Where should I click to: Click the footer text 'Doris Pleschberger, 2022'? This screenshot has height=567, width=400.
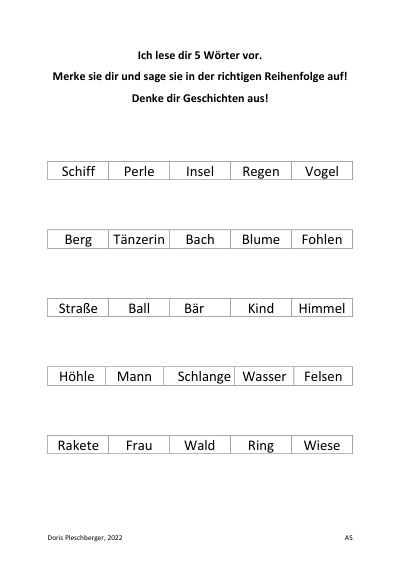point(85,538)
